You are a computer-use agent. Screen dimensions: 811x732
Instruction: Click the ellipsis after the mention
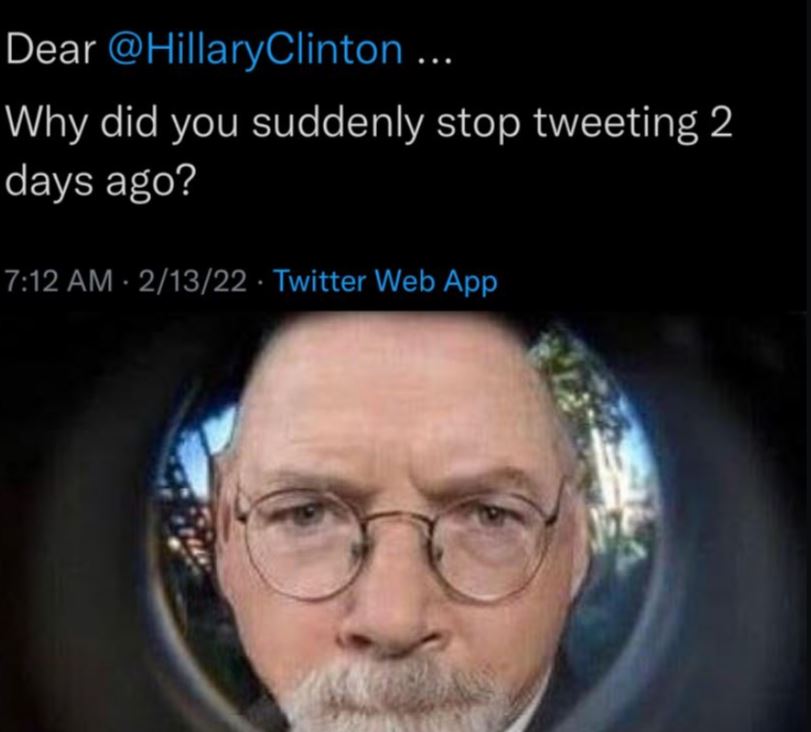pyautogui.click(x=434, y=60)
